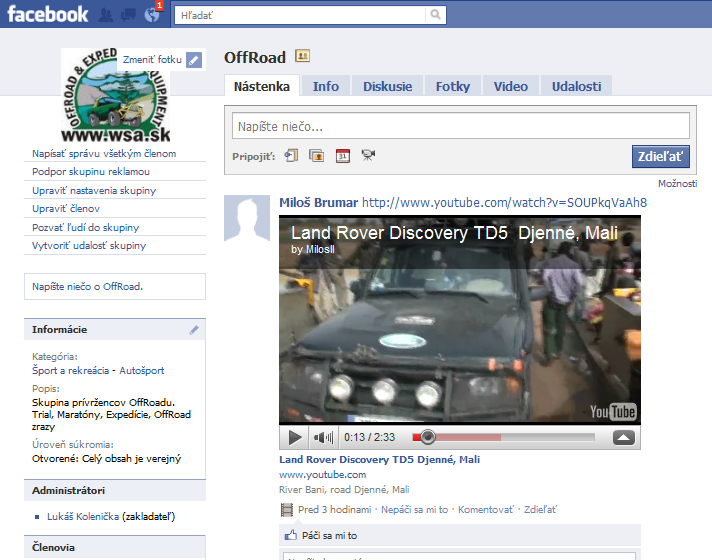712x560 pixels.
Task: Open the Video tab
Action: pos(510,86)
